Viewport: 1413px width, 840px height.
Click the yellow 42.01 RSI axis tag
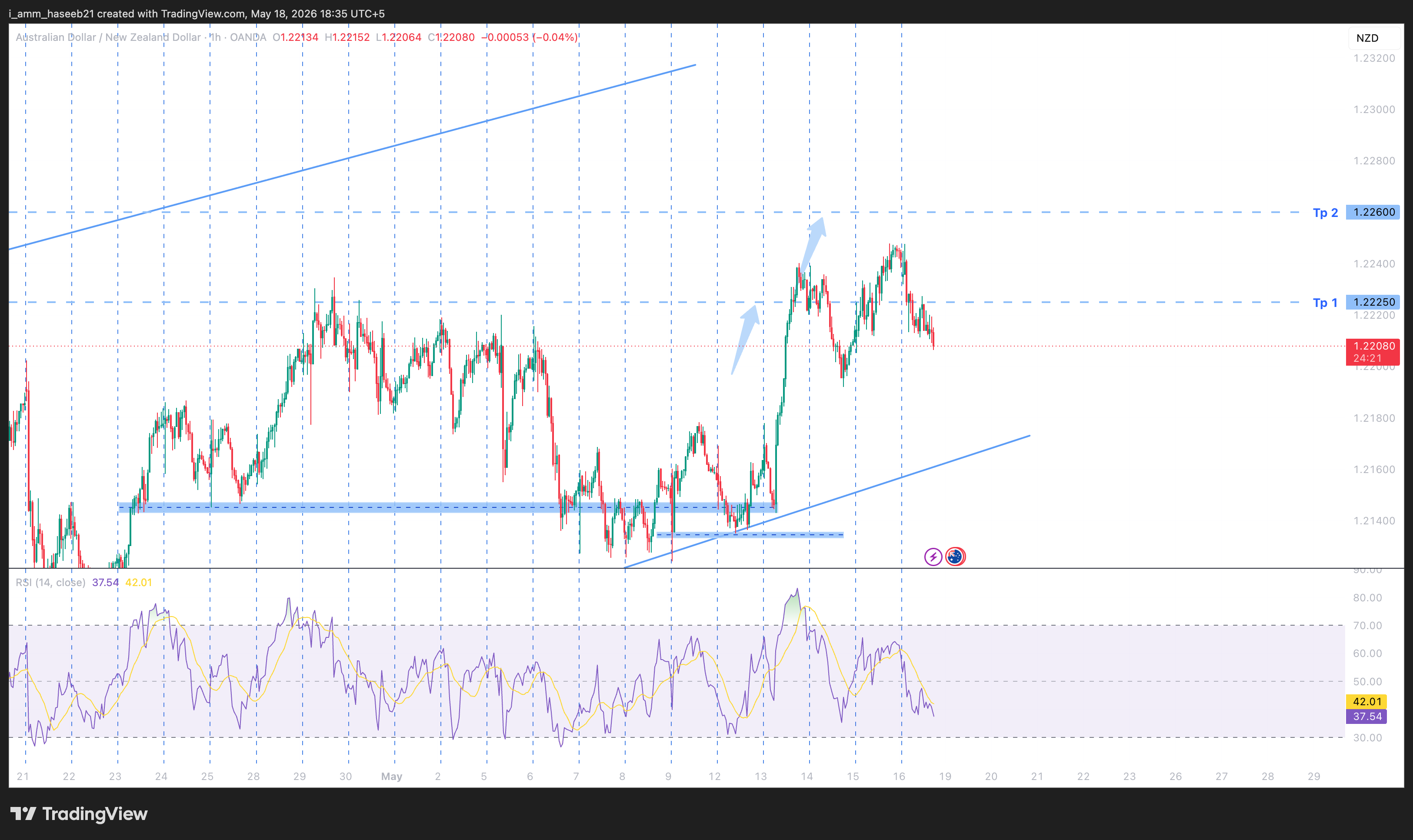click(1366, 701)
